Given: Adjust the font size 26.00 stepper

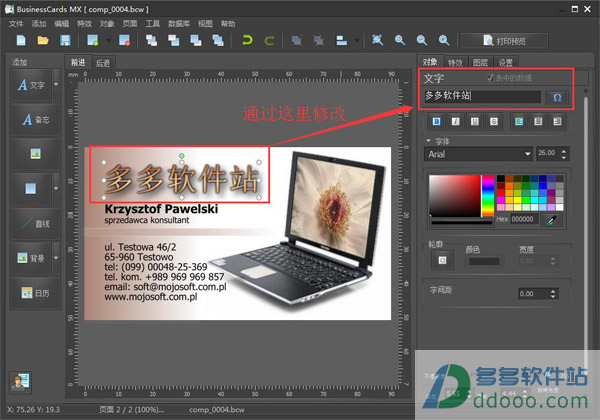Looking at the screenshot, I should point(563,154).
